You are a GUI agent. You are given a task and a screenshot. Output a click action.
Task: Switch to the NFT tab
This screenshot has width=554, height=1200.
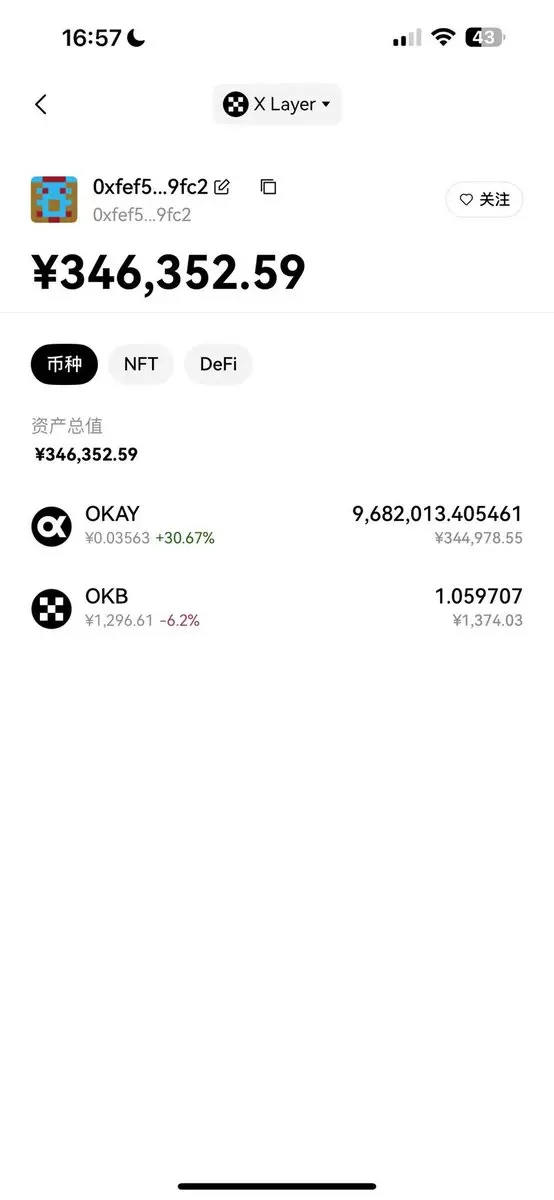pyautogui.click(x=141, y=364)
